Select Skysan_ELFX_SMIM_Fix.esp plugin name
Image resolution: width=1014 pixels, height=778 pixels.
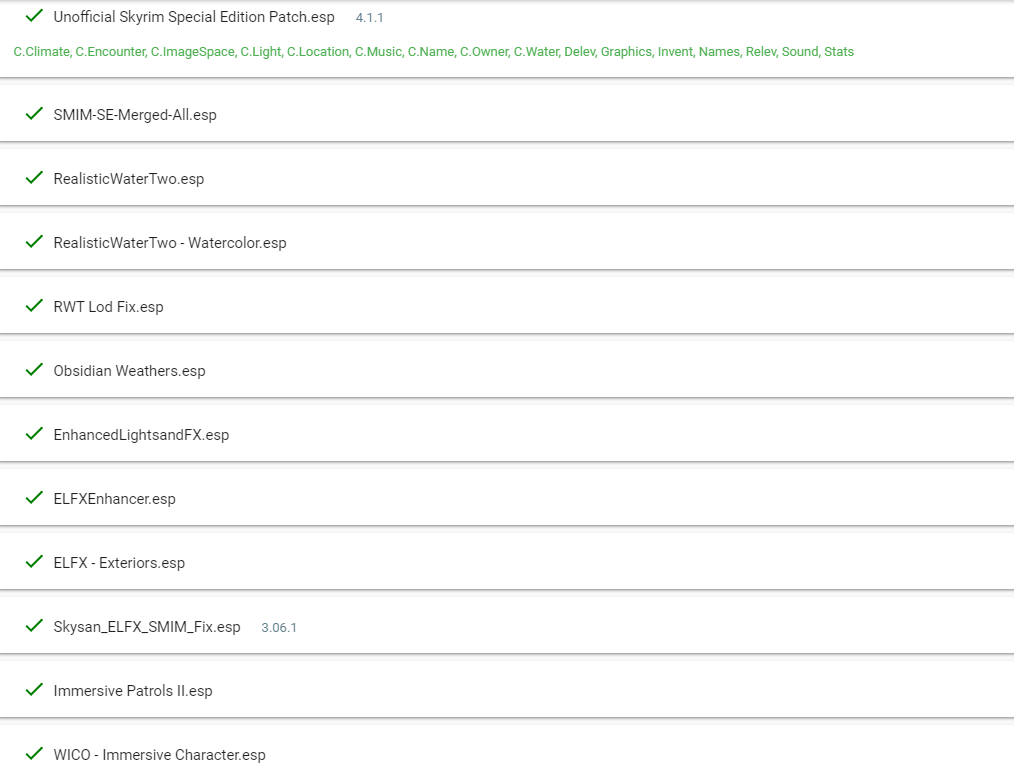pos(147,627)
